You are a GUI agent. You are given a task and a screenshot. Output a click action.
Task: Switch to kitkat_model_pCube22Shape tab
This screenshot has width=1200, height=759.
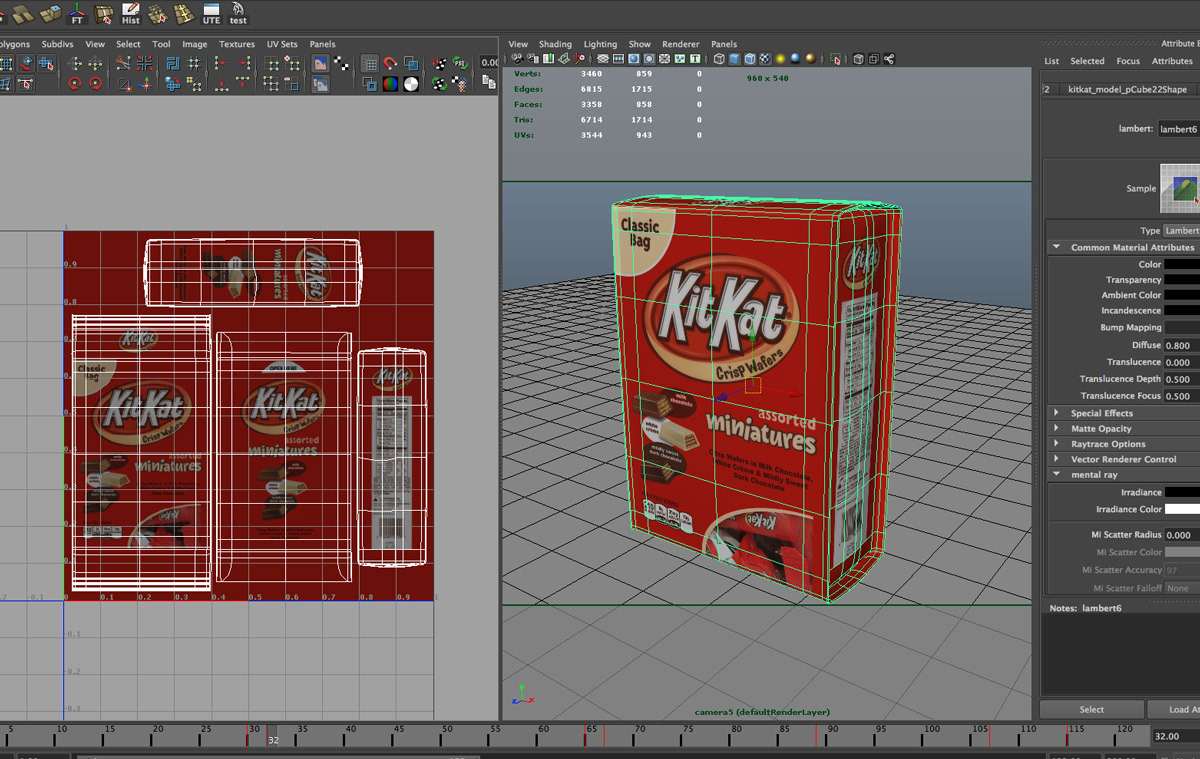(1127, 89)
